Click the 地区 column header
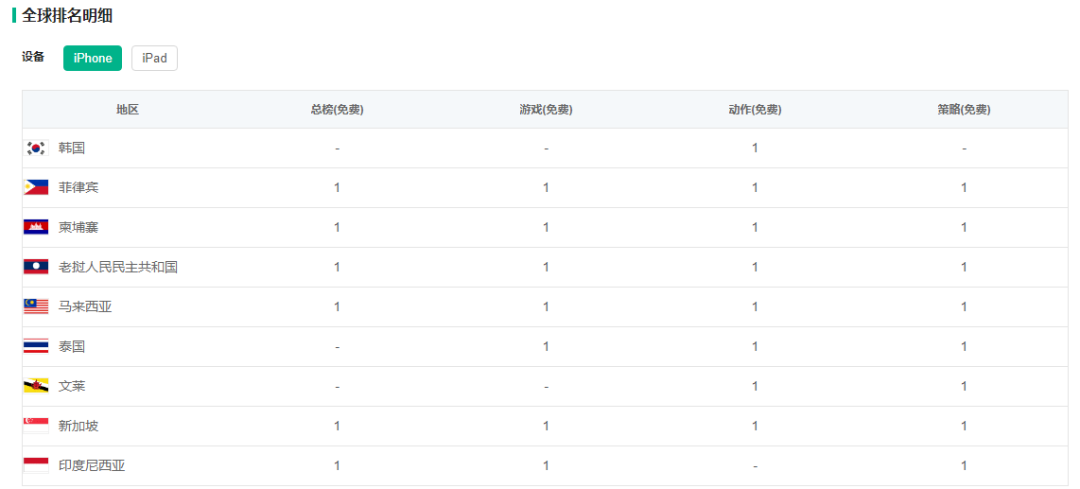1080x489 pixels. coord(127,110)
